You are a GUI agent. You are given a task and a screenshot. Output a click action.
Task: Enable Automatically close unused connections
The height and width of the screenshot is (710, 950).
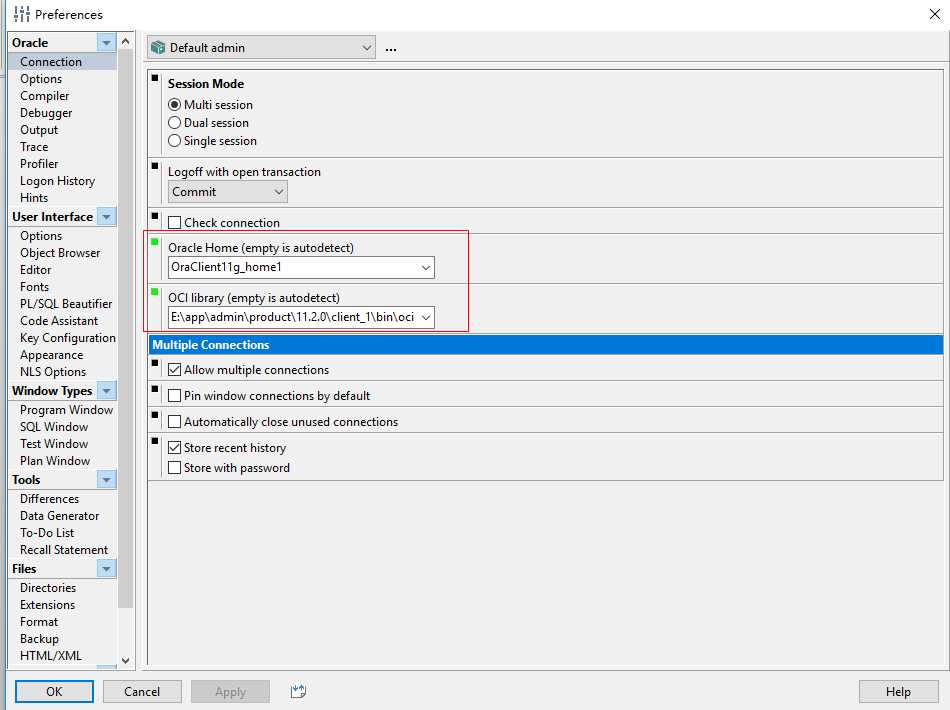[x=174, y=422]
